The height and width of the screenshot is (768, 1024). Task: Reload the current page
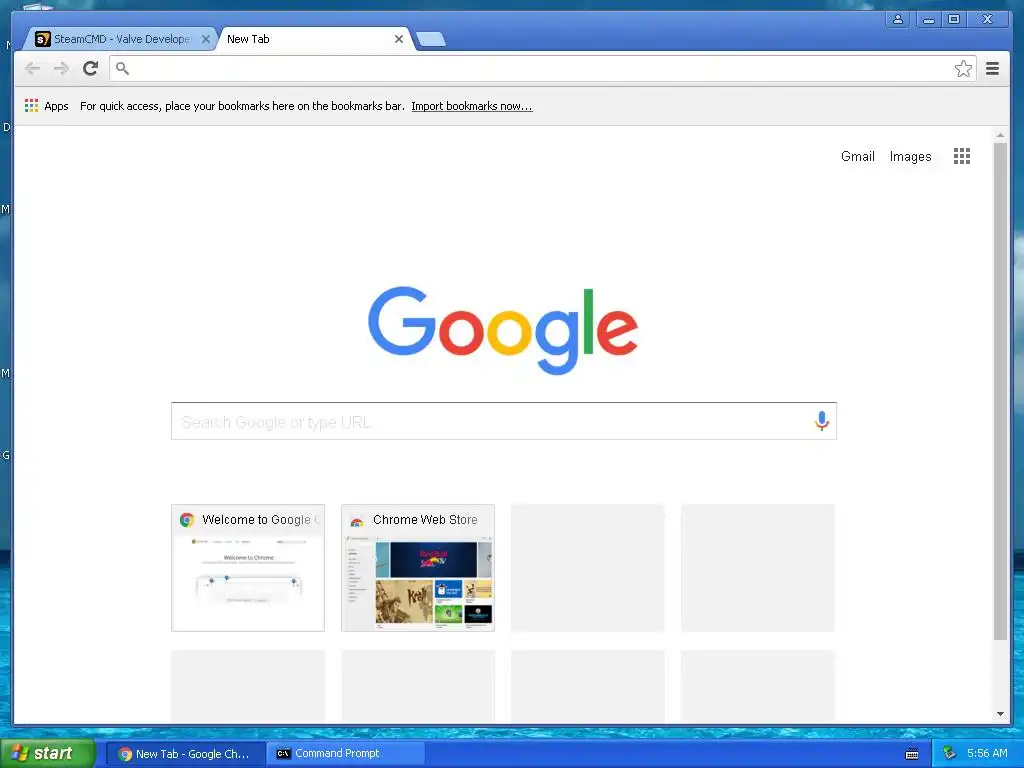click(90, 68)
